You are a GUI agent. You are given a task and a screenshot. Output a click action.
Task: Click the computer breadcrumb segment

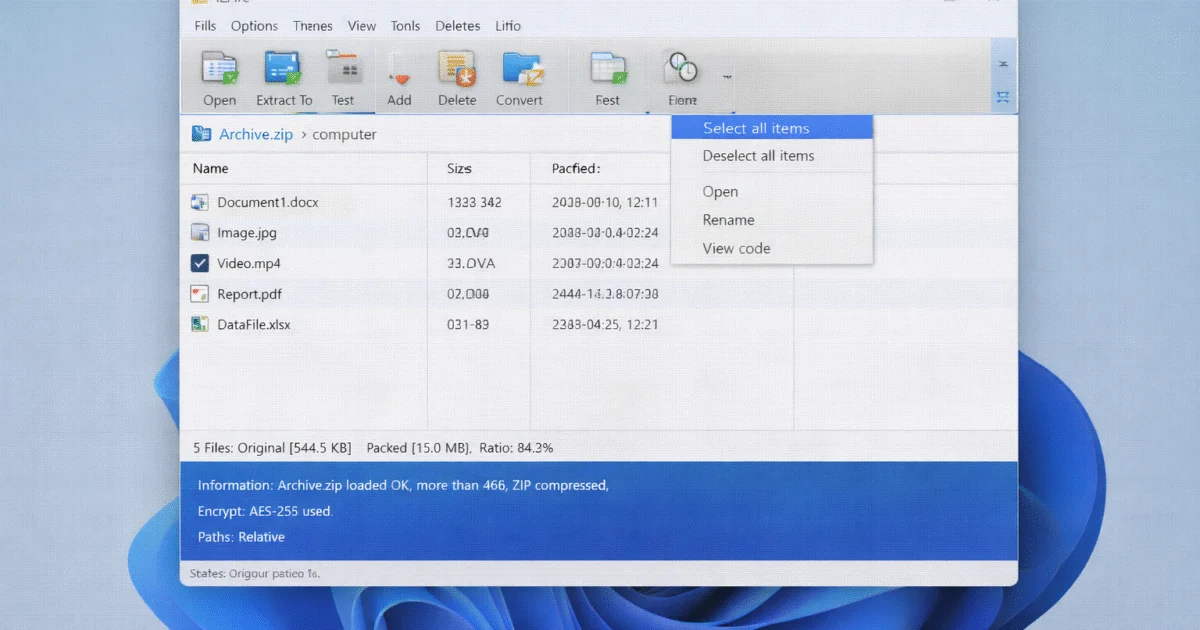[x=345, y=134]
